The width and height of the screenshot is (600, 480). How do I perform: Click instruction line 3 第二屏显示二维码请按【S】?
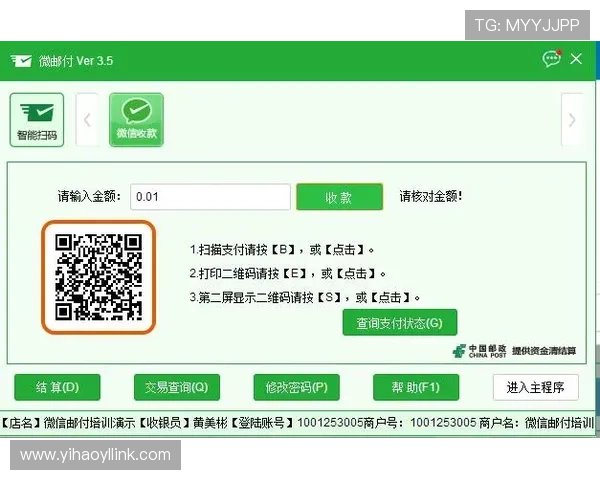305,297
